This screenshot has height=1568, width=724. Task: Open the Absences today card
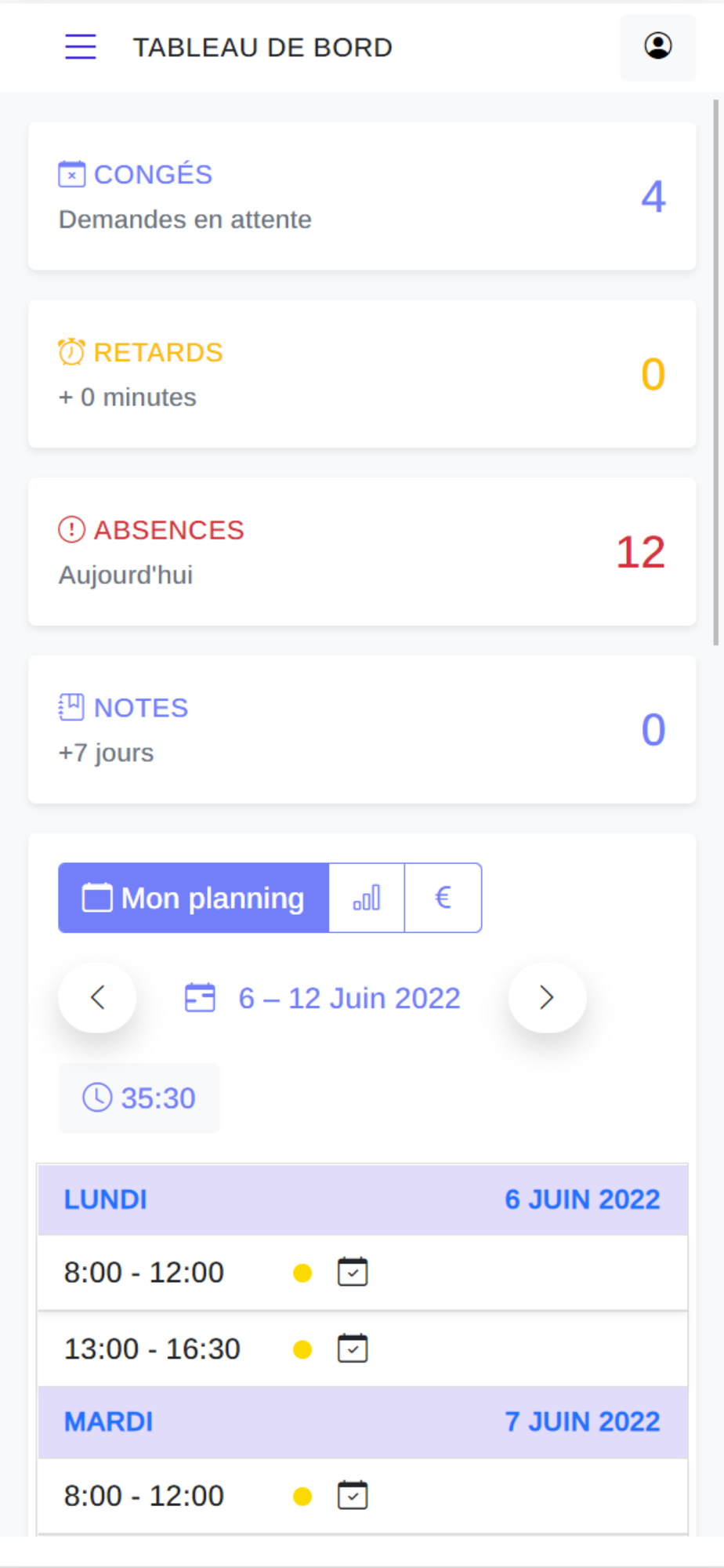pyautogui.click(x=362, y=552)
